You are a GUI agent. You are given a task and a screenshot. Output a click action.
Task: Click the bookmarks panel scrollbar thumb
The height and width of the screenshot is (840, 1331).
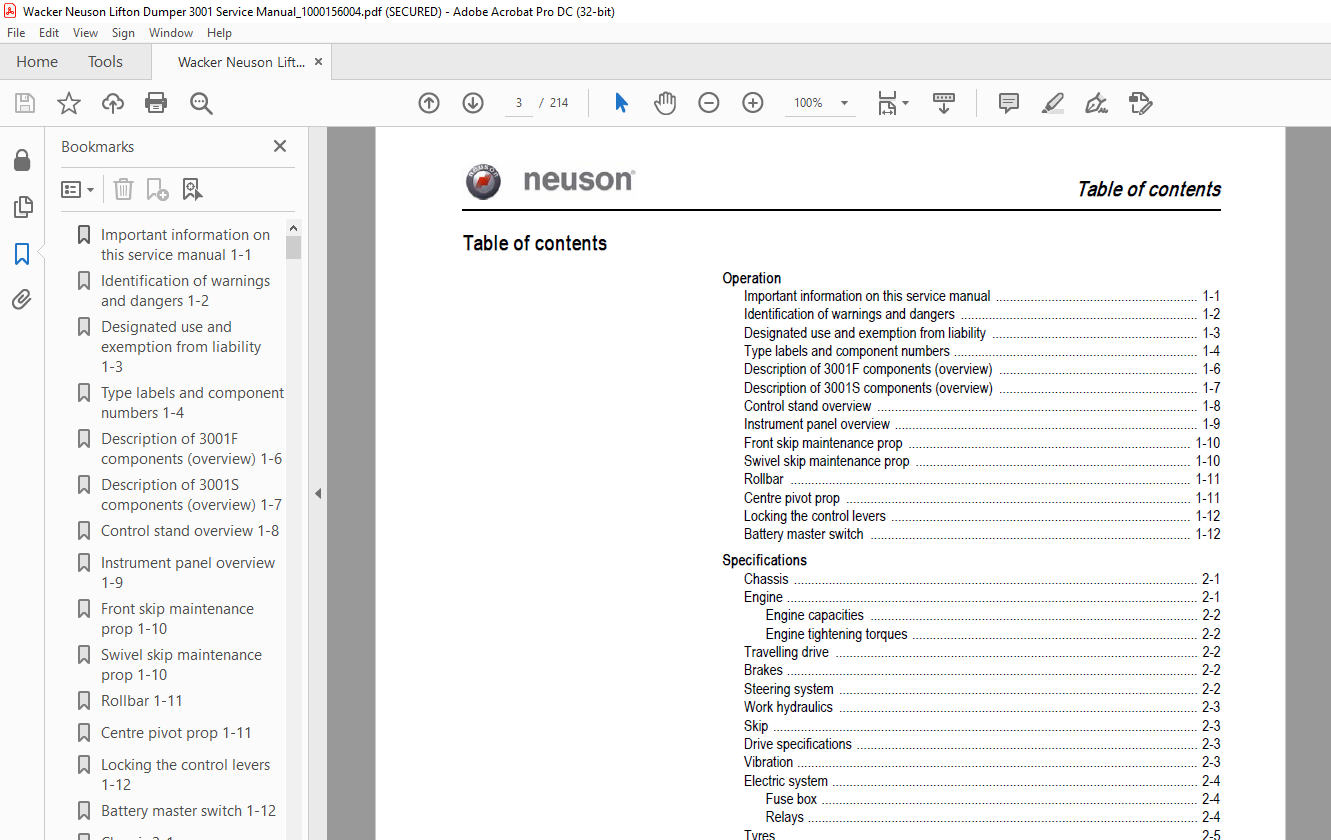(x=293, y=247)
